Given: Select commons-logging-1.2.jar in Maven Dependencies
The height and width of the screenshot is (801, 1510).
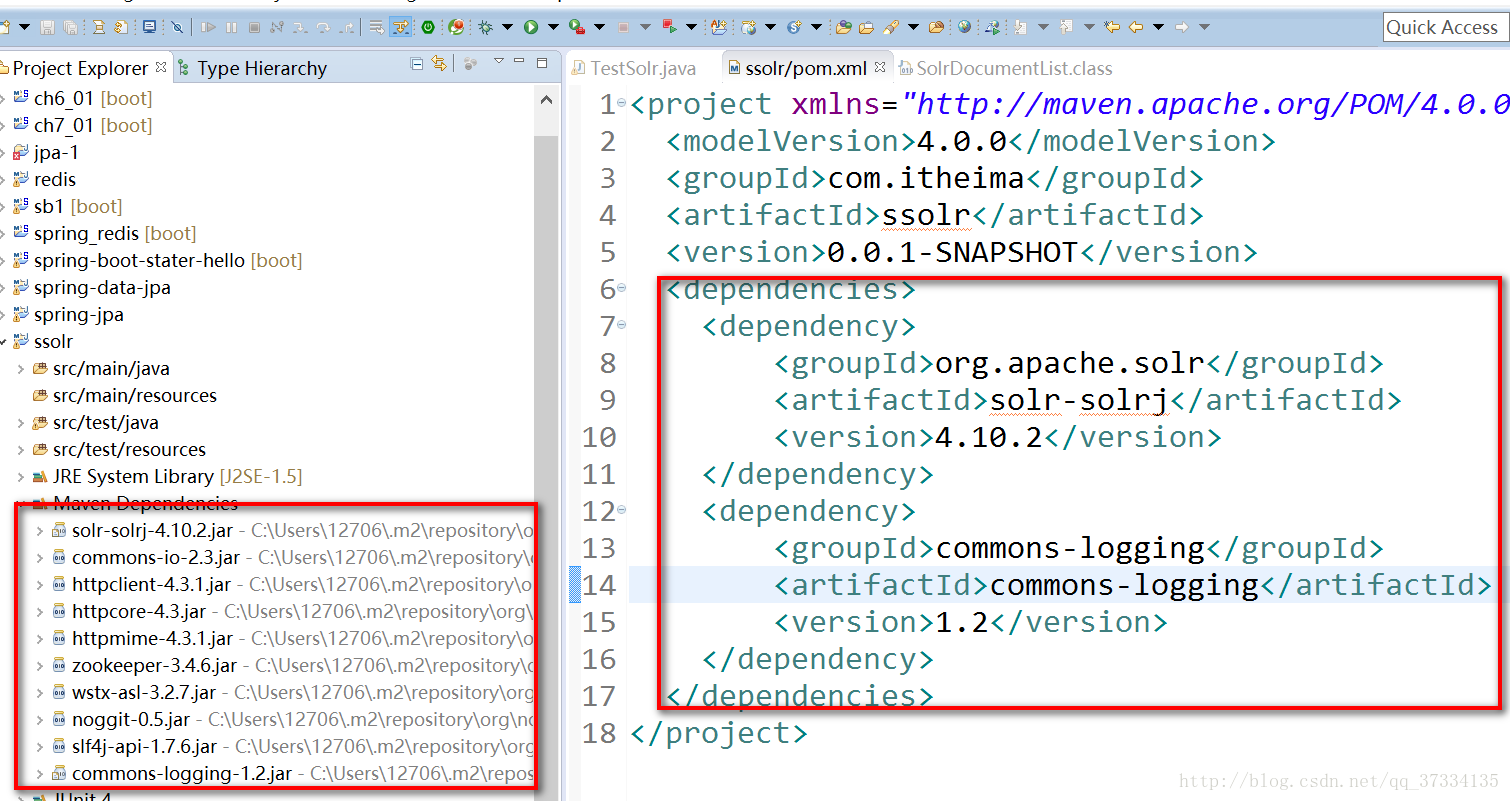Looking at the screenshot, I should click(181, 773).
